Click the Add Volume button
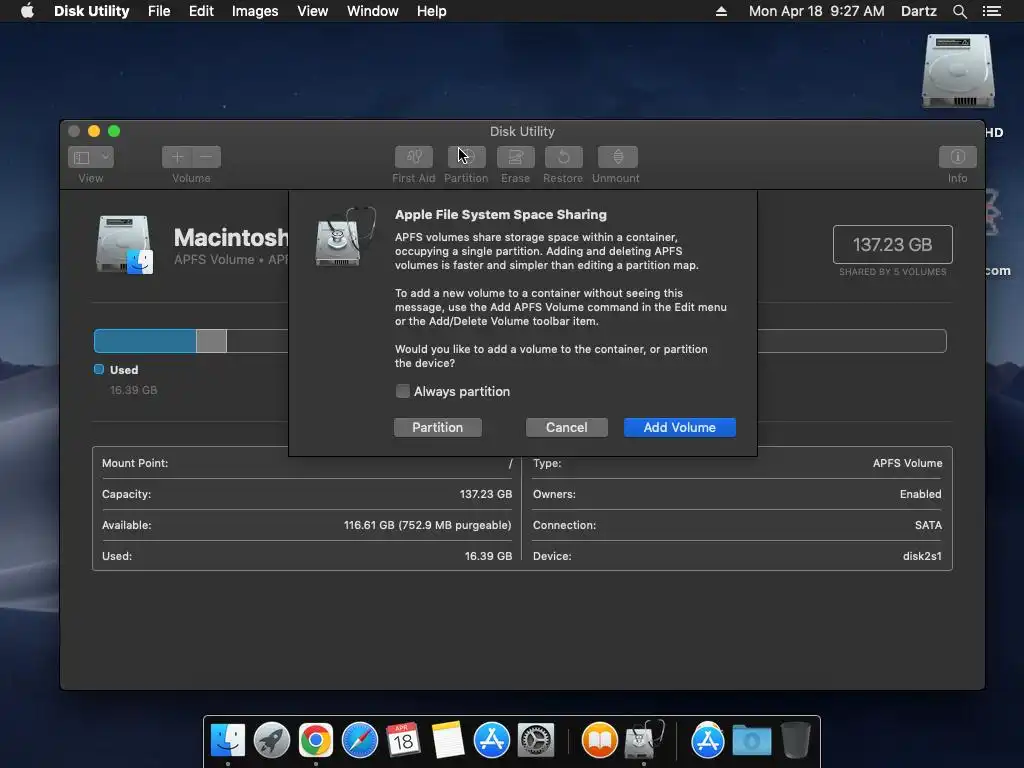Viewport: 1024px width, 768px height. tap(679, 427)
